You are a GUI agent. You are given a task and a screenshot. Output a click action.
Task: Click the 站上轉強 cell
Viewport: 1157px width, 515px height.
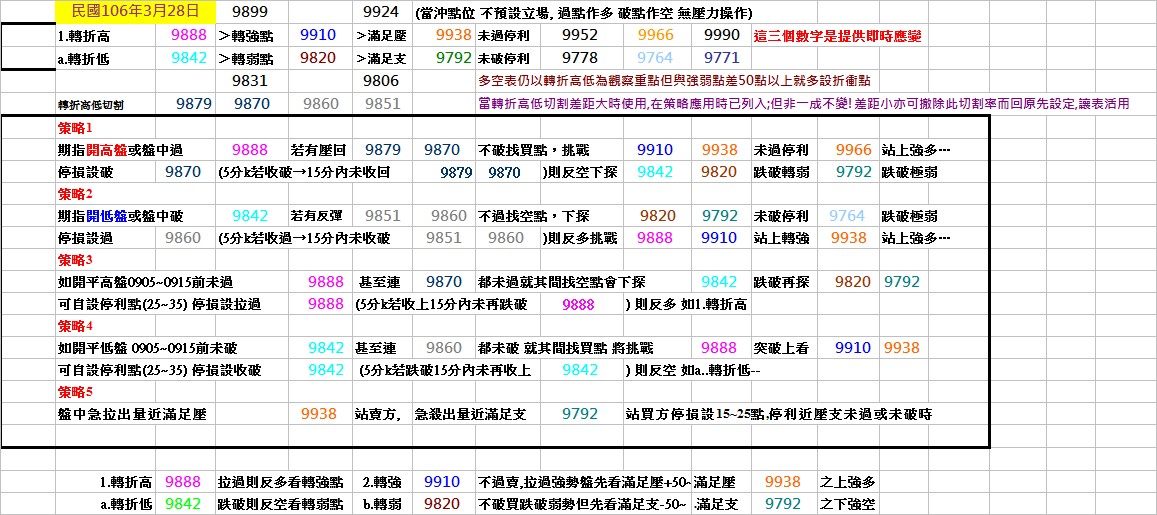pyautogui.click(x=781, y=239)
